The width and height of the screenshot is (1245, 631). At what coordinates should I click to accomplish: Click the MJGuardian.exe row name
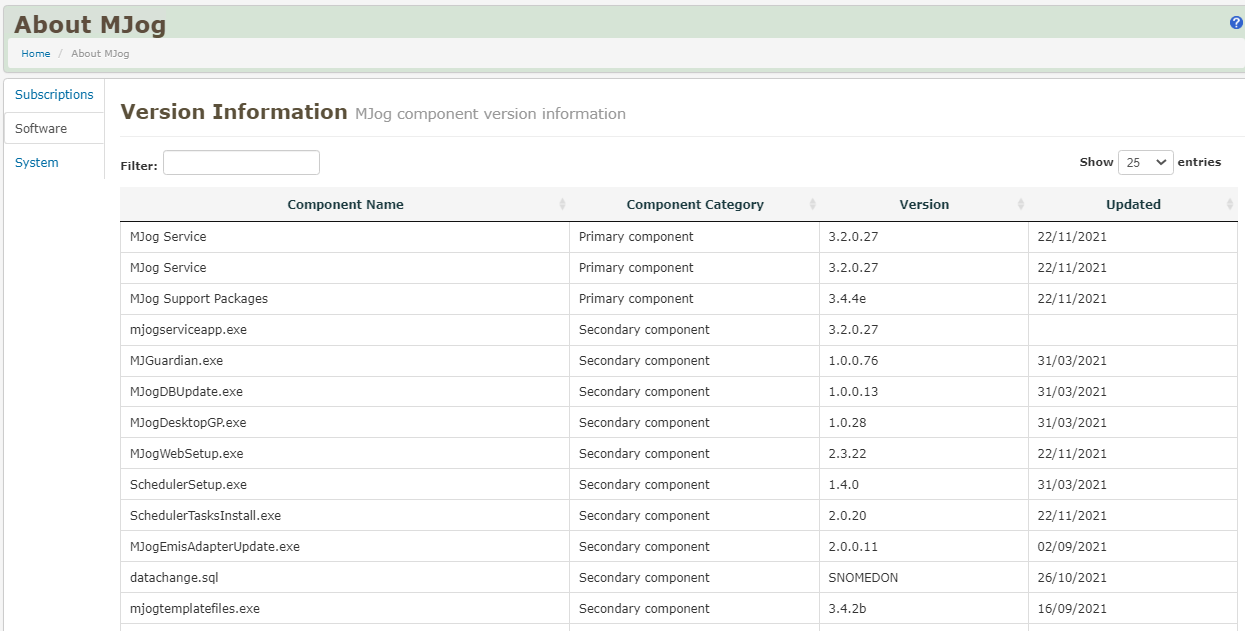tap(176, 361)
